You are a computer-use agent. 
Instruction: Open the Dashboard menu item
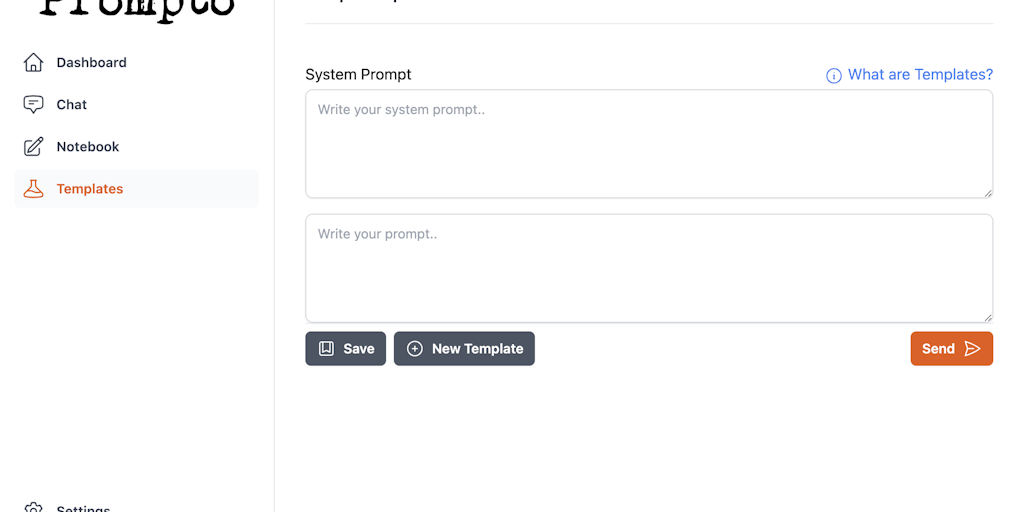[x=91, y=62]
